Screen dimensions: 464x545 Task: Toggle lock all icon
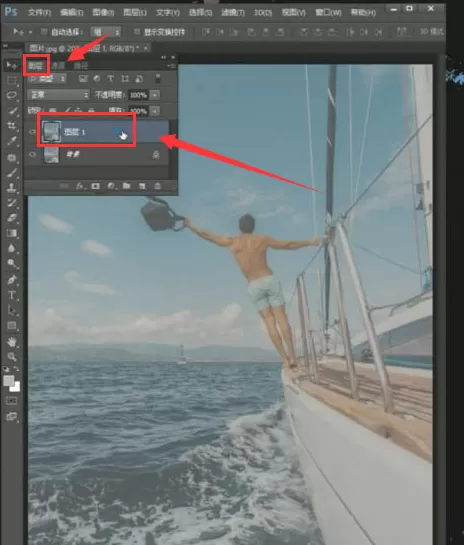point(91,111)
